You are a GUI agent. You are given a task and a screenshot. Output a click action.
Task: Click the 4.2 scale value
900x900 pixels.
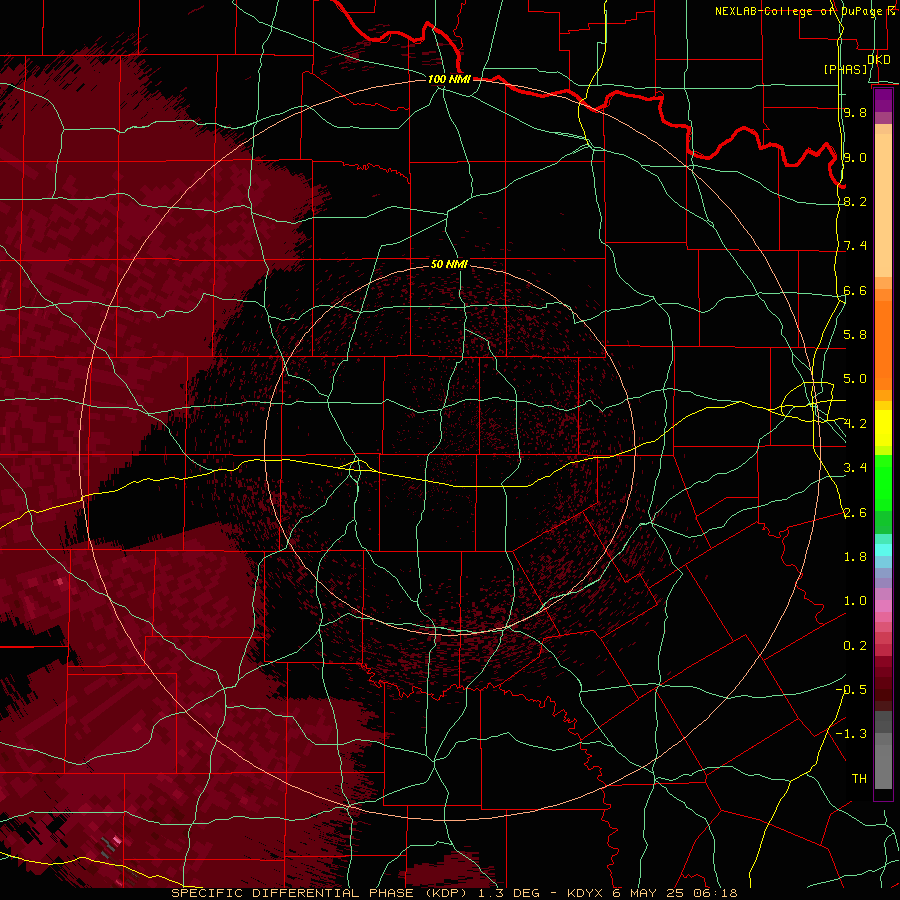click(855, 424)
